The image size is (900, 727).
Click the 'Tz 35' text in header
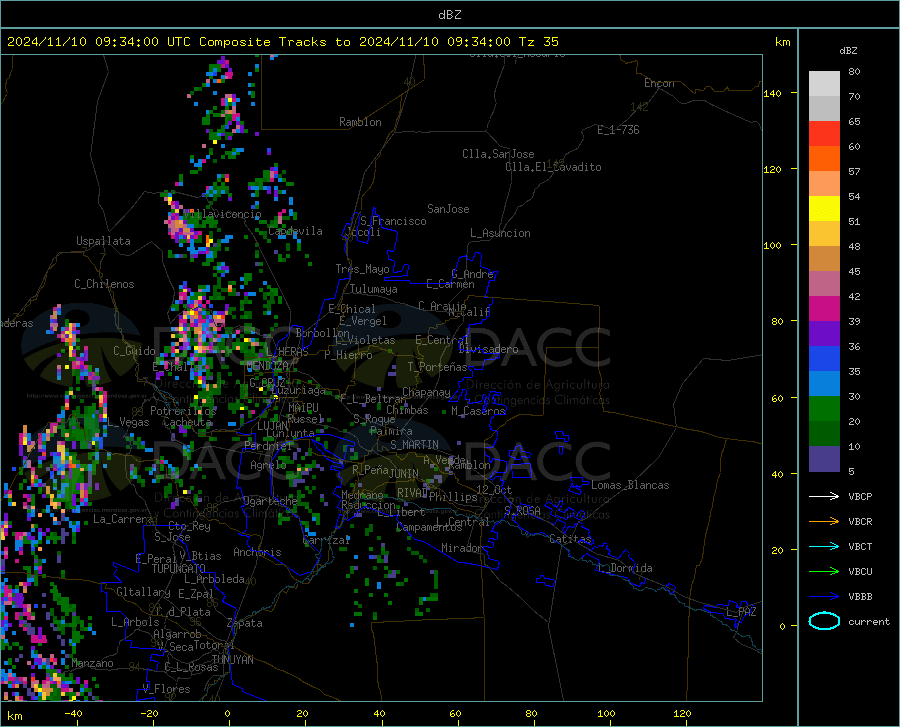(538, 42)
